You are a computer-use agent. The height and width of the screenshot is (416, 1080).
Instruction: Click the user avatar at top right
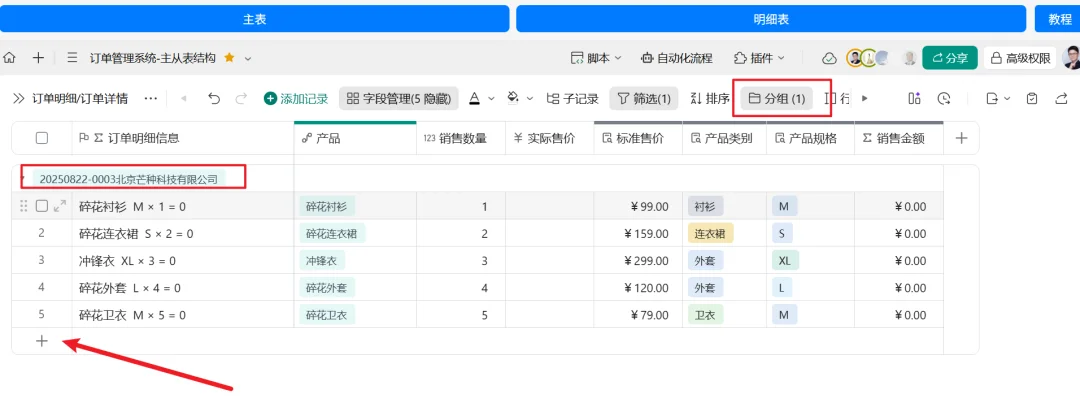point(1071,58)
